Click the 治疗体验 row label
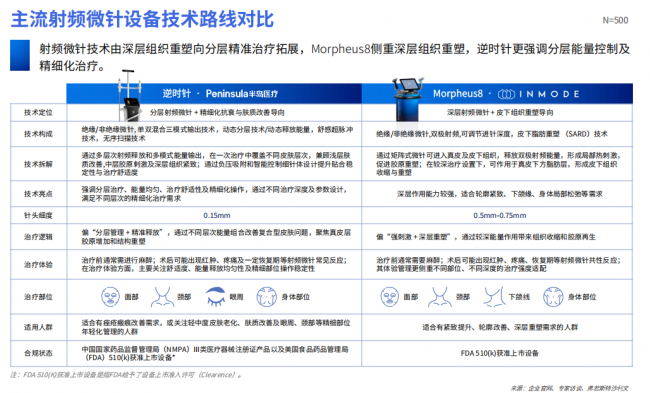The height and width of the screenshot is (393, 650). 38,264
